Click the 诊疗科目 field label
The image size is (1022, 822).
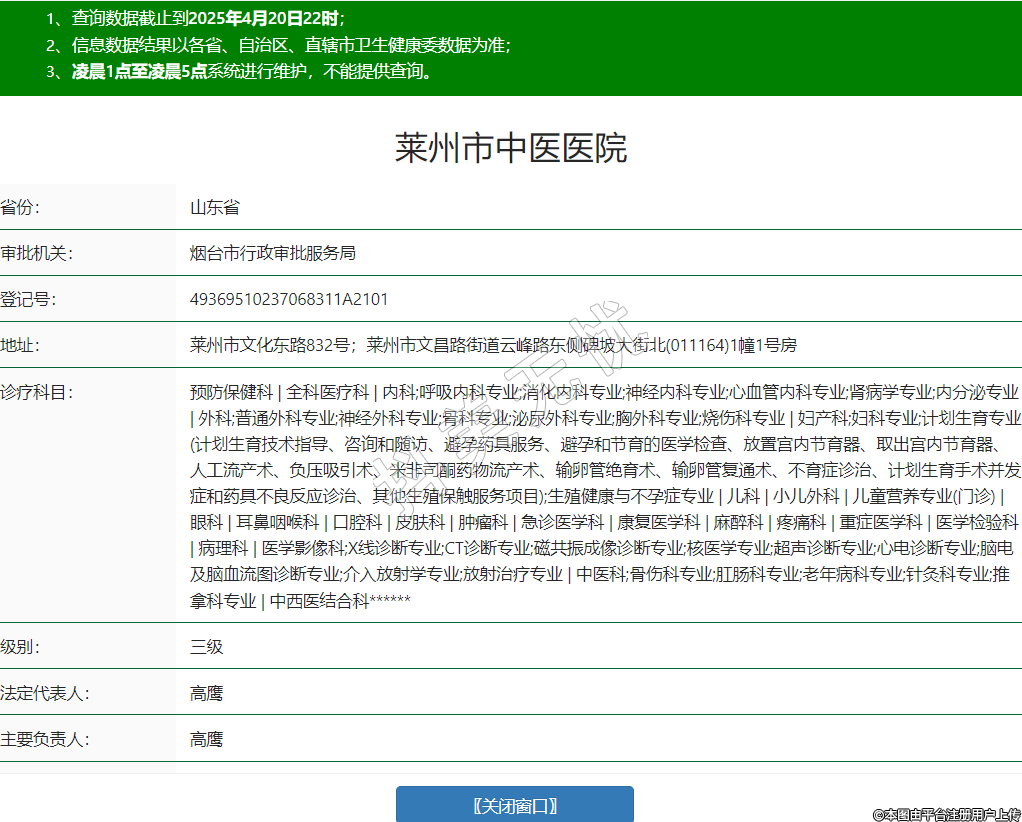(37, 392)
